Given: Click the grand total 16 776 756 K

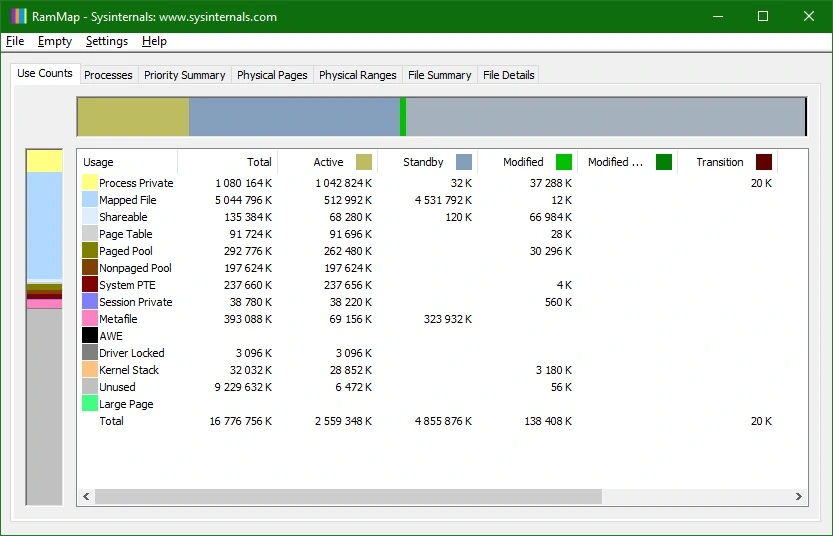Looking at the screenshot, I should pyautogui.click(x=241, y=421).
